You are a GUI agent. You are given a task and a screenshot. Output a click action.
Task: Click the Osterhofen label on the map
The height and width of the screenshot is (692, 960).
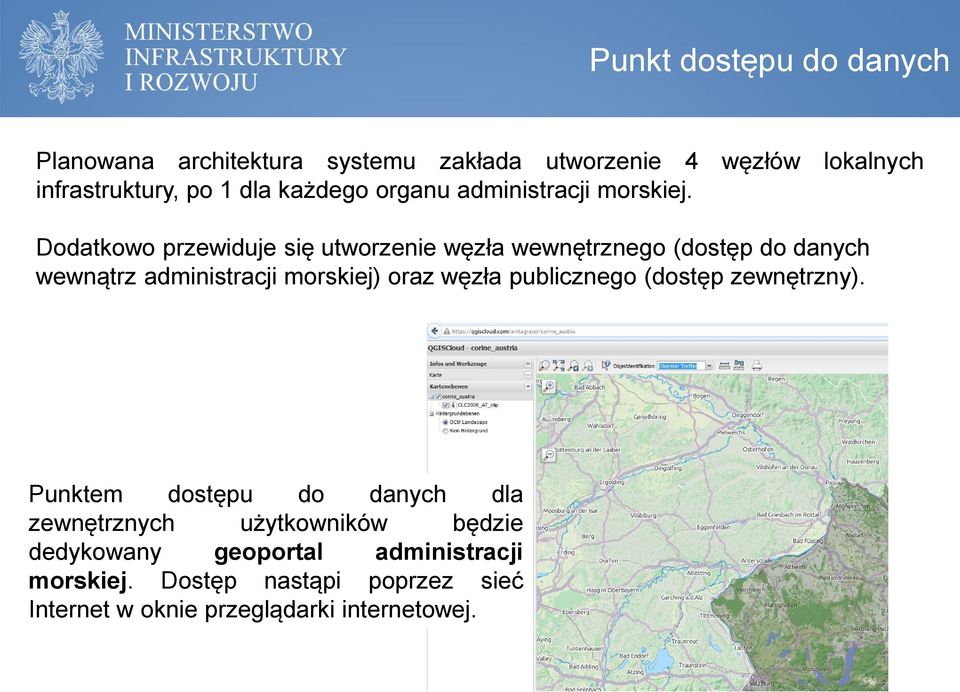tap(758, 449)
